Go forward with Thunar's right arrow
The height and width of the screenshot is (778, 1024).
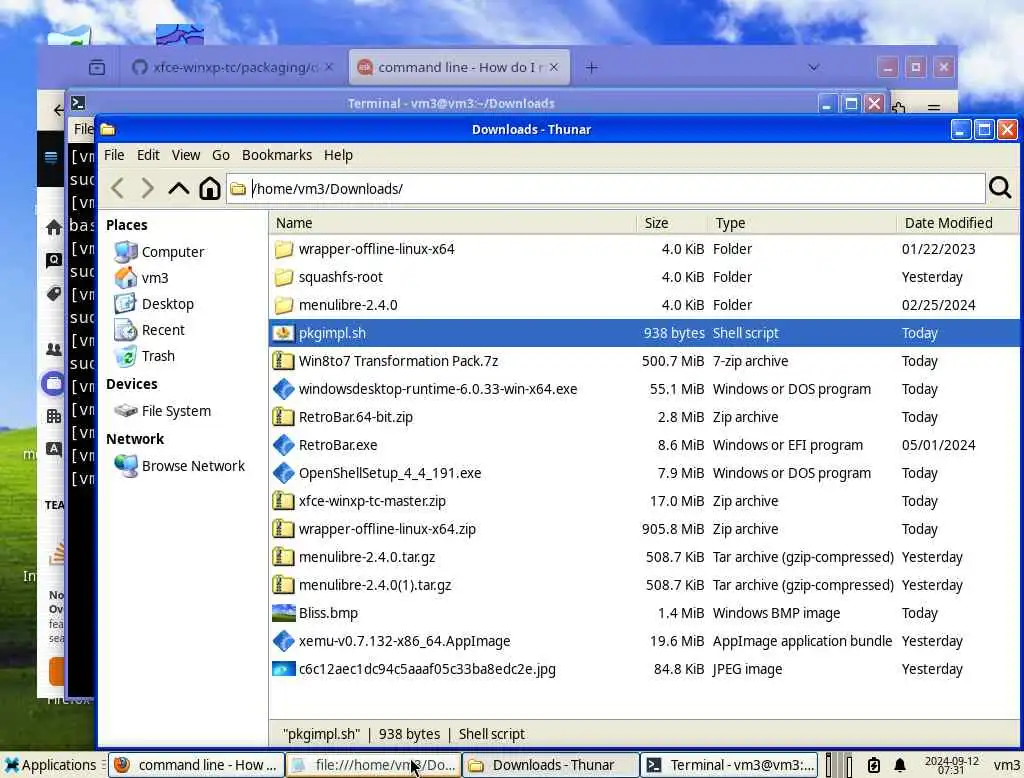[x=148, y=189]
